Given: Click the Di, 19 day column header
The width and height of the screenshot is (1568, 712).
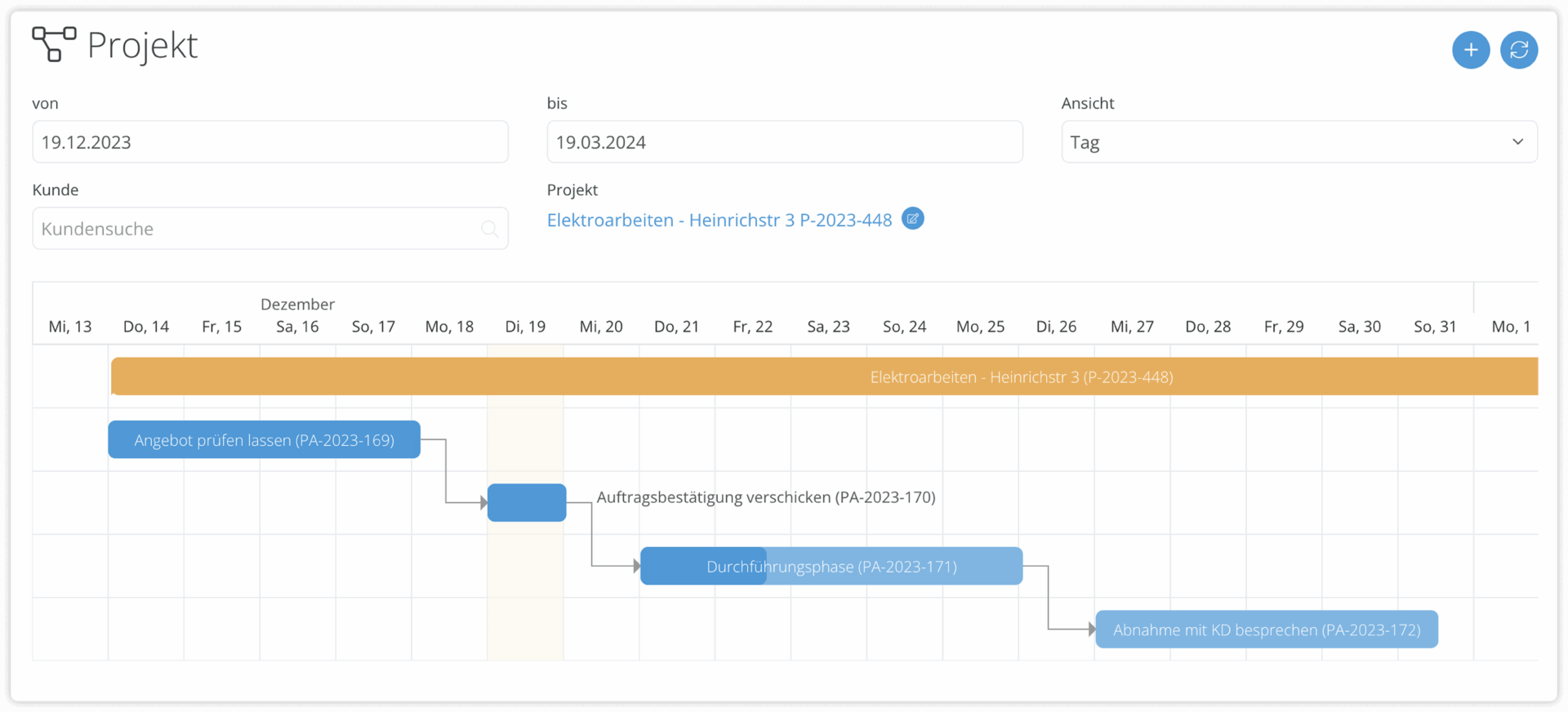Looking at the screenshot, I should point(525,327).
